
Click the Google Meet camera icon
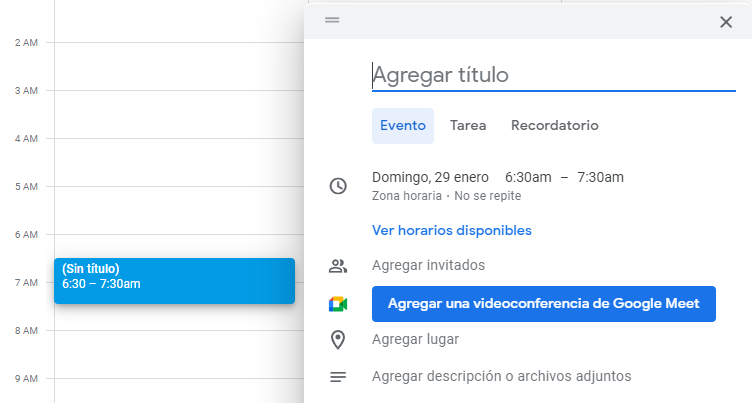pyautogui.click(x=338, y=304)
